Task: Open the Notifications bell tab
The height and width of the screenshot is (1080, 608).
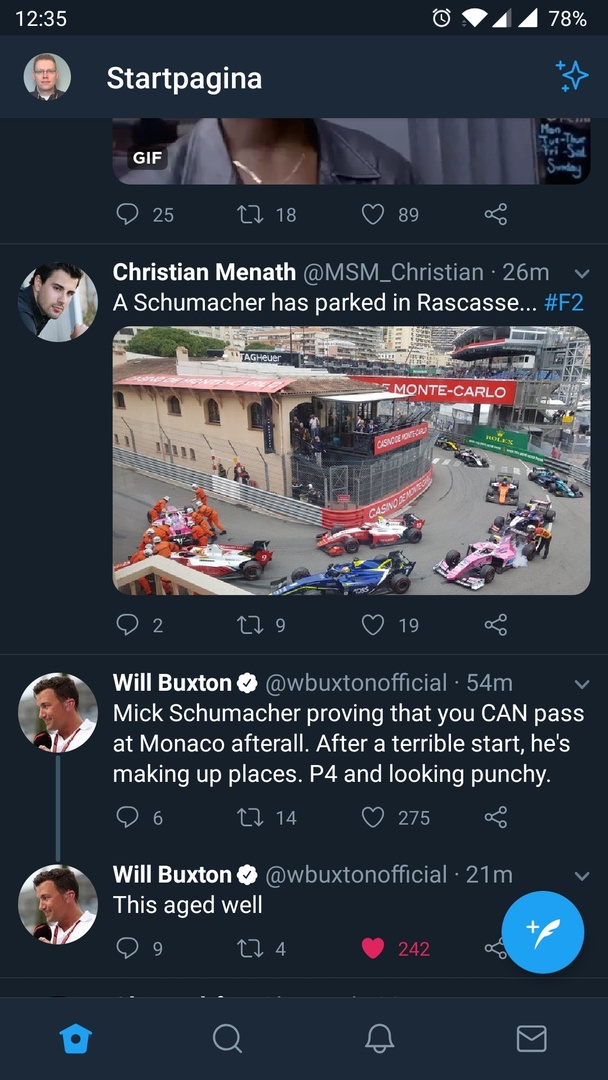Action: tap(380, 1039)
